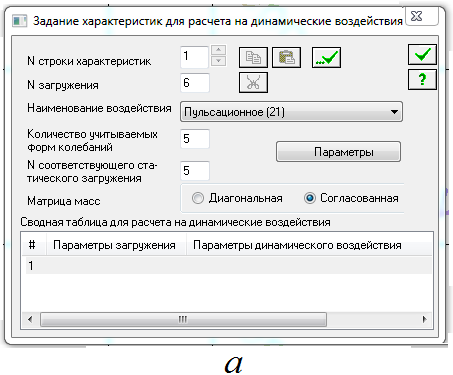Decrease N строки характеристик with down arrow
This screenshot has height=375, width=453.
[x=218, y=61]
